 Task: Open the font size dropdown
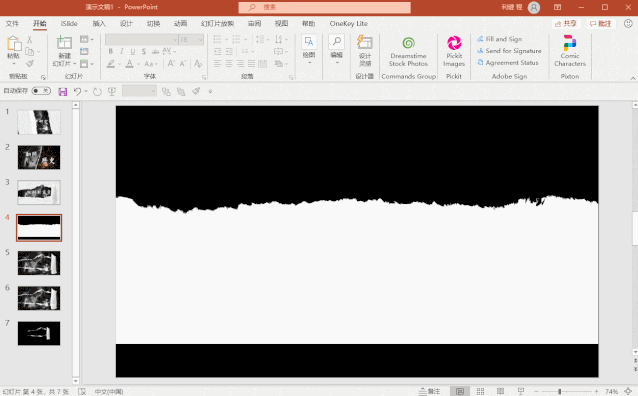(201, 39)
